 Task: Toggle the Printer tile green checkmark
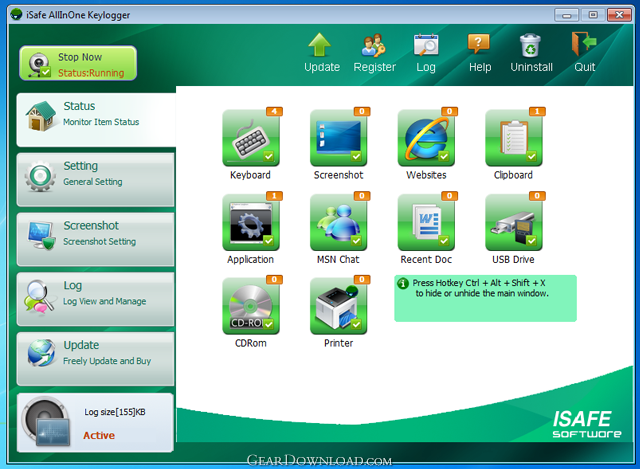click(x=356, y=324)
